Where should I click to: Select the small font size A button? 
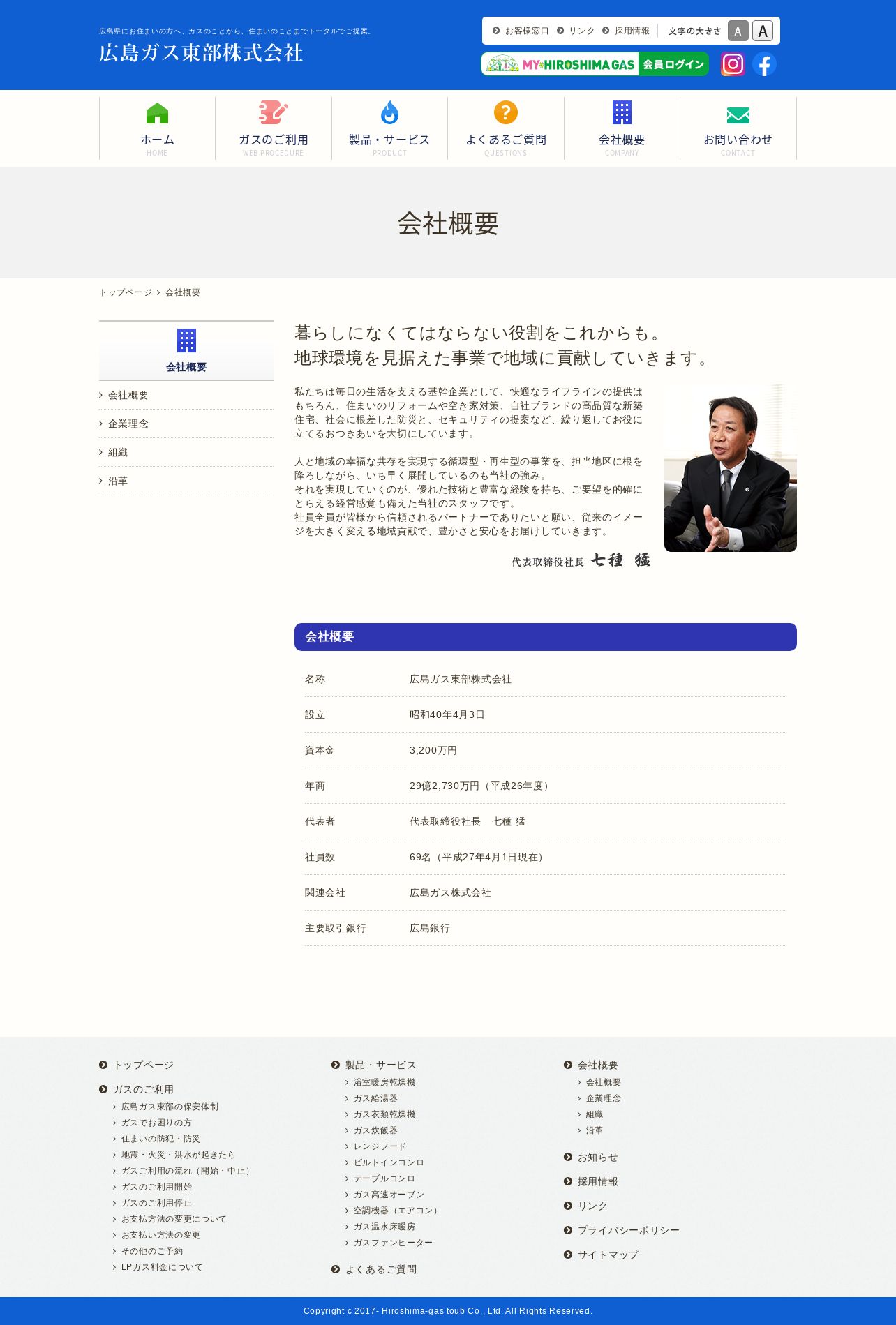pyautogui.click(x=738, y=31)
